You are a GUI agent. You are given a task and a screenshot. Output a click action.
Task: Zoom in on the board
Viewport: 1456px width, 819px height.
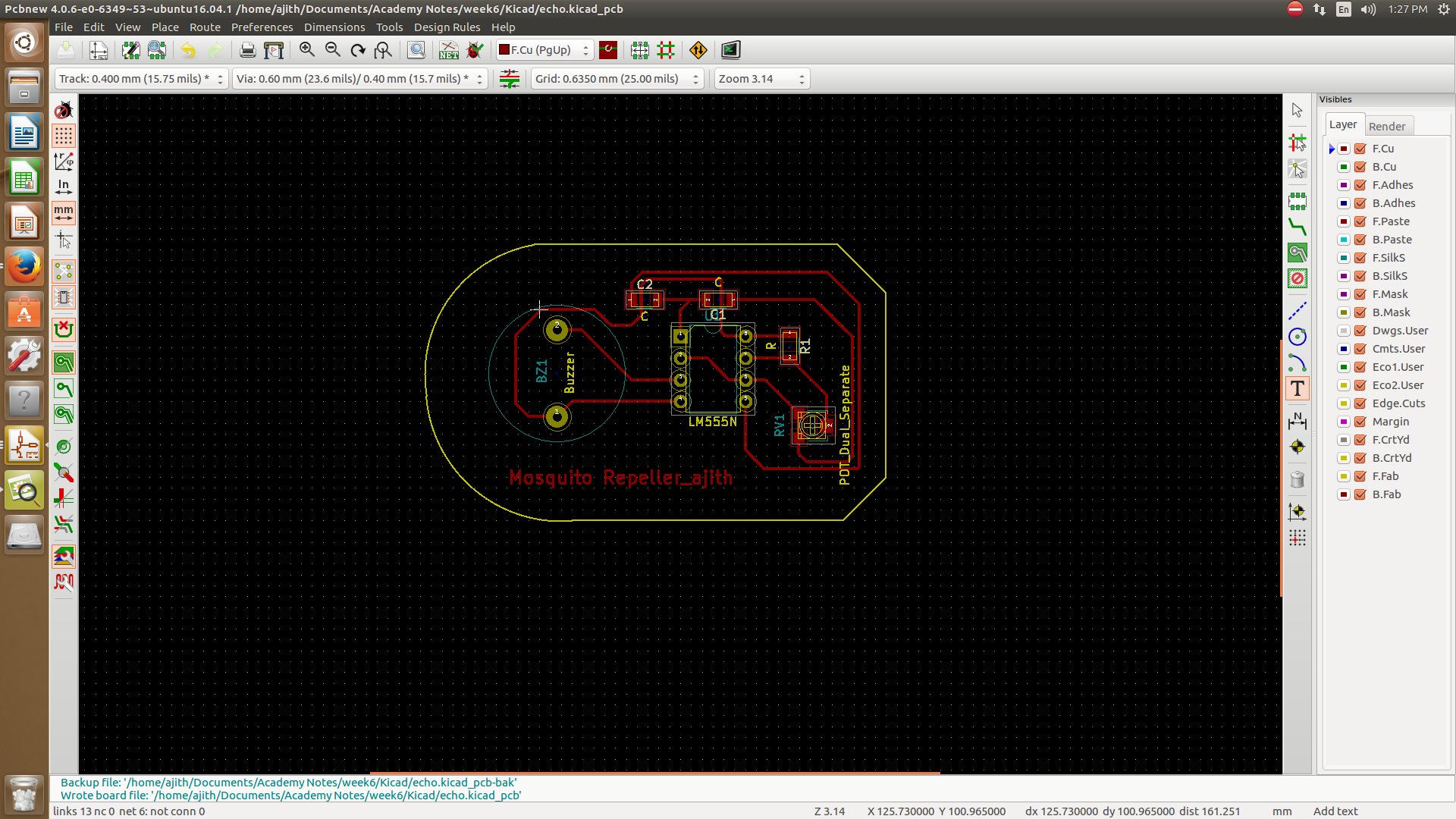point(307,50)
